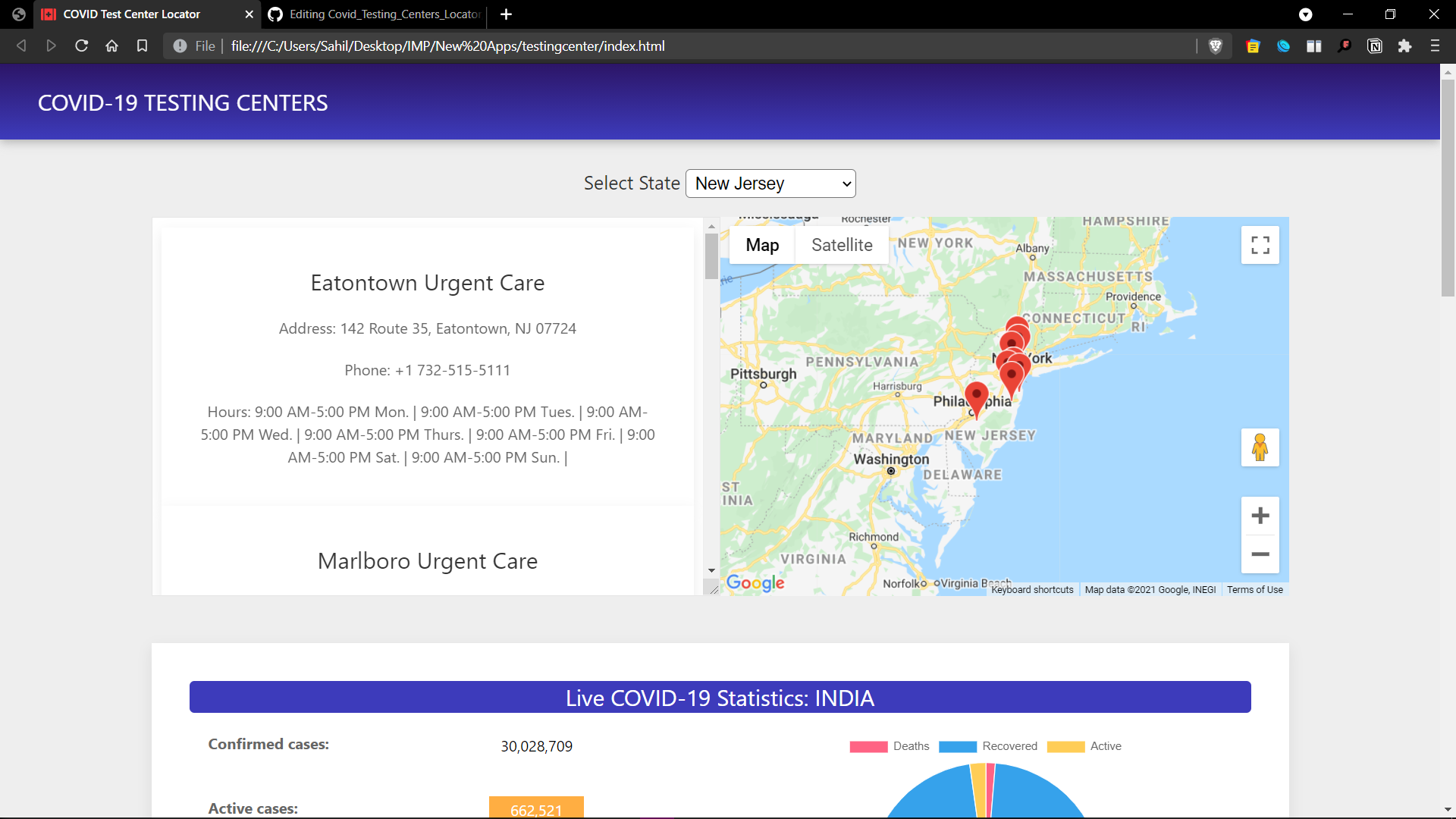Switch the map to Satellite view
This screenshot has width=1456, height=819.
[x=842, y=245]
